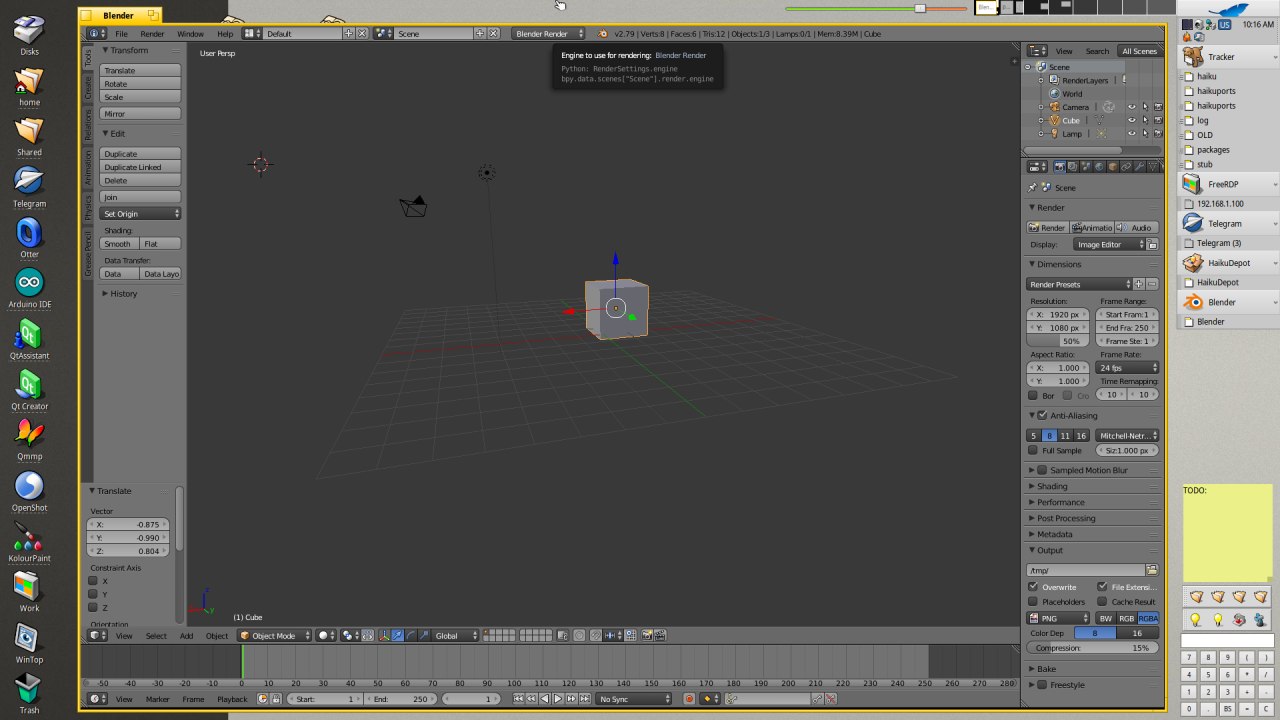Open the Add menu in 3D view header
Viewport: 1280px width, 720px height.
point(186,636)
